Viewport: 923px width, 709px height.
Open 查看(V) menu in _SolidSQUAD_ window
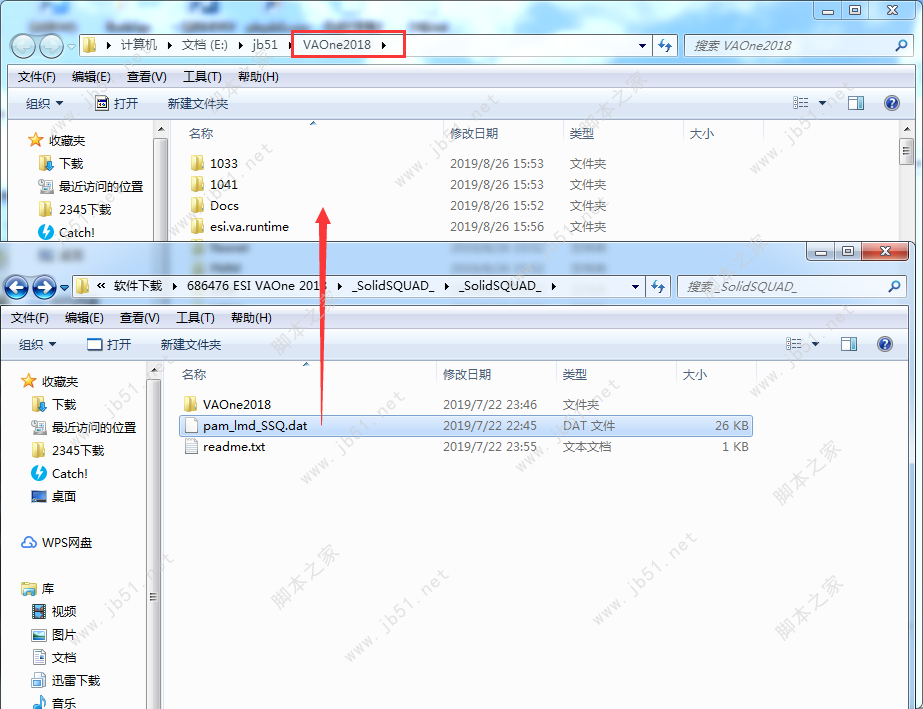(140, 318)
